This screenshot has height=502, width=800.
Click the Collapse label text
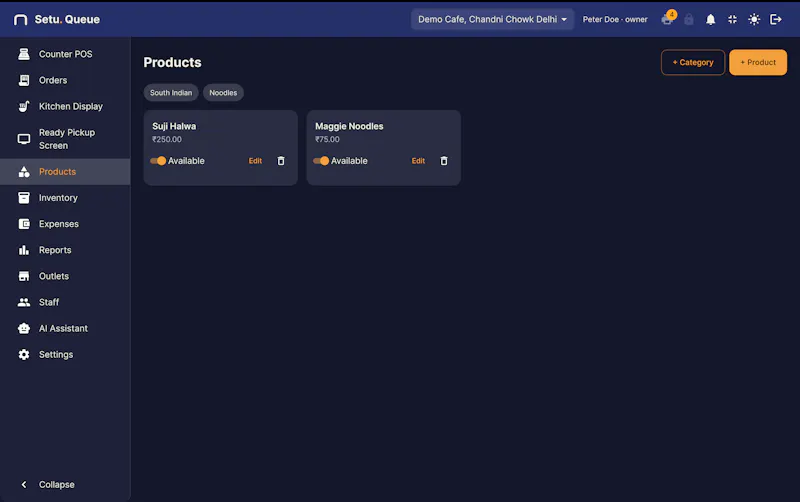tap(57, 484)
